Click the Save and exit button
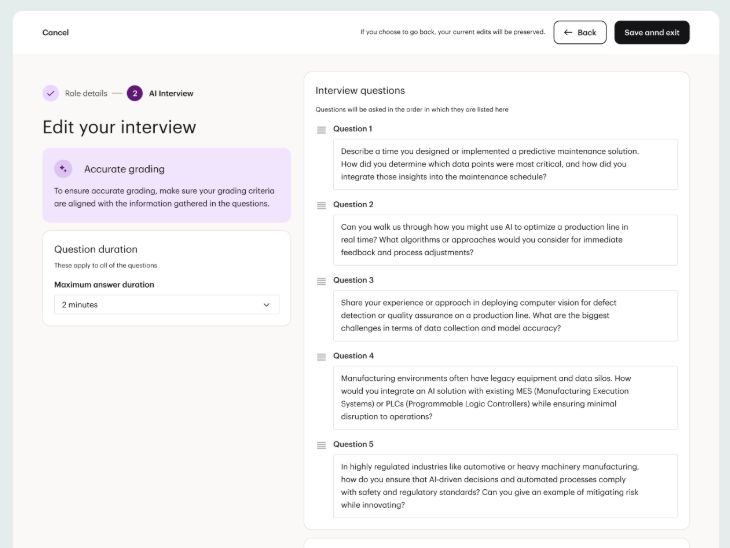This screenshot has width=730, height=548. point(651,32)
